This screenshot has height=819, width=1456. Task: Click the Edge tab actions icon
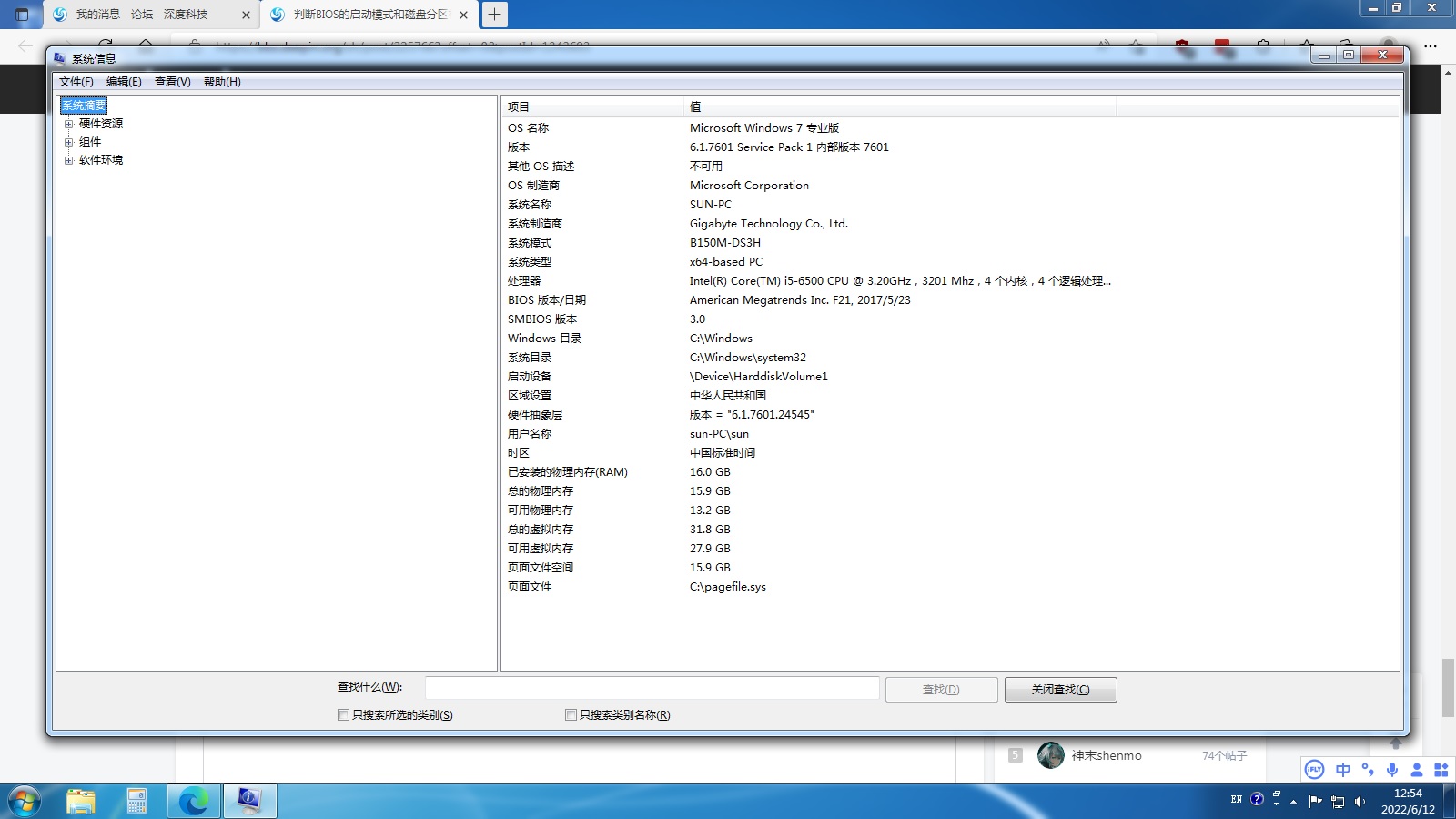click(x=23, y=15)
